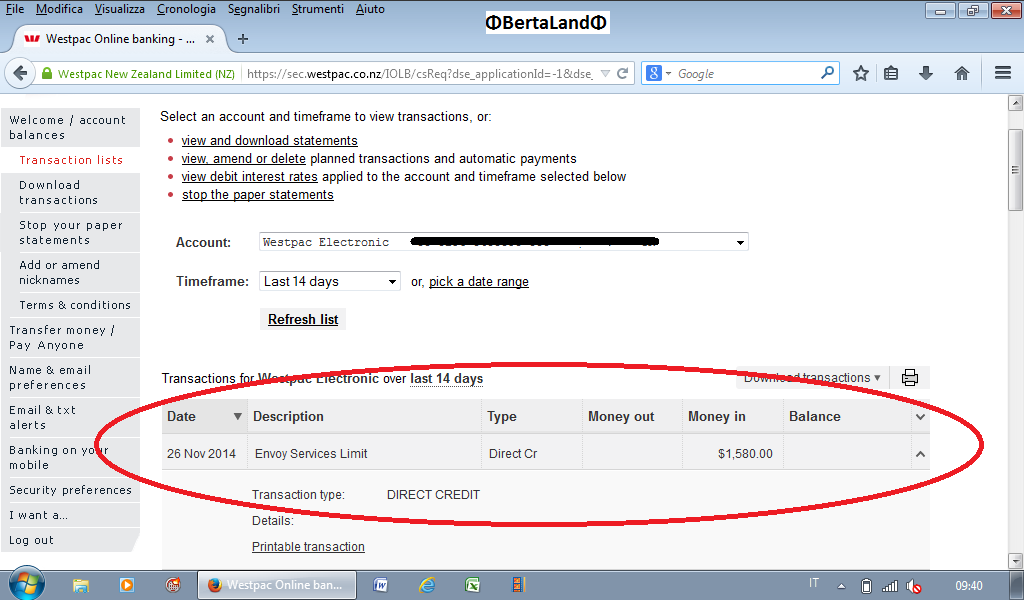Click the network signal tray icon
The image size is (1028, 603).
click(x=890, y=586)
